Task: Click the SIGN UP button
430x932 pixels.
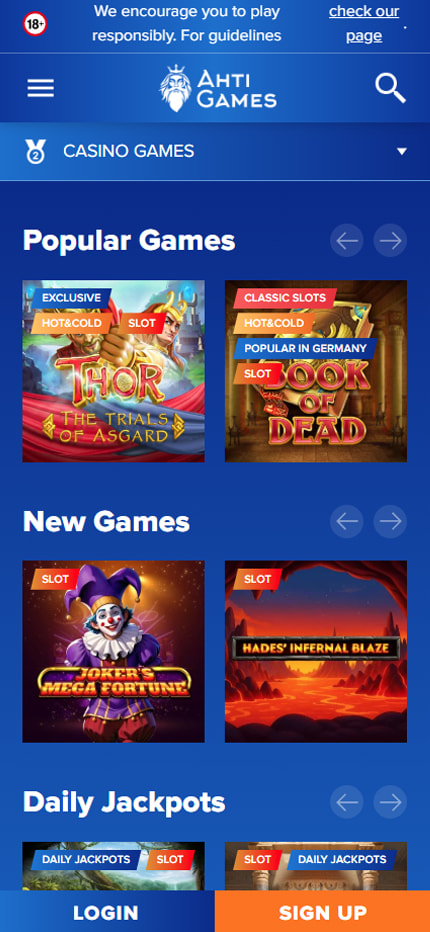Action: point(322,912)
